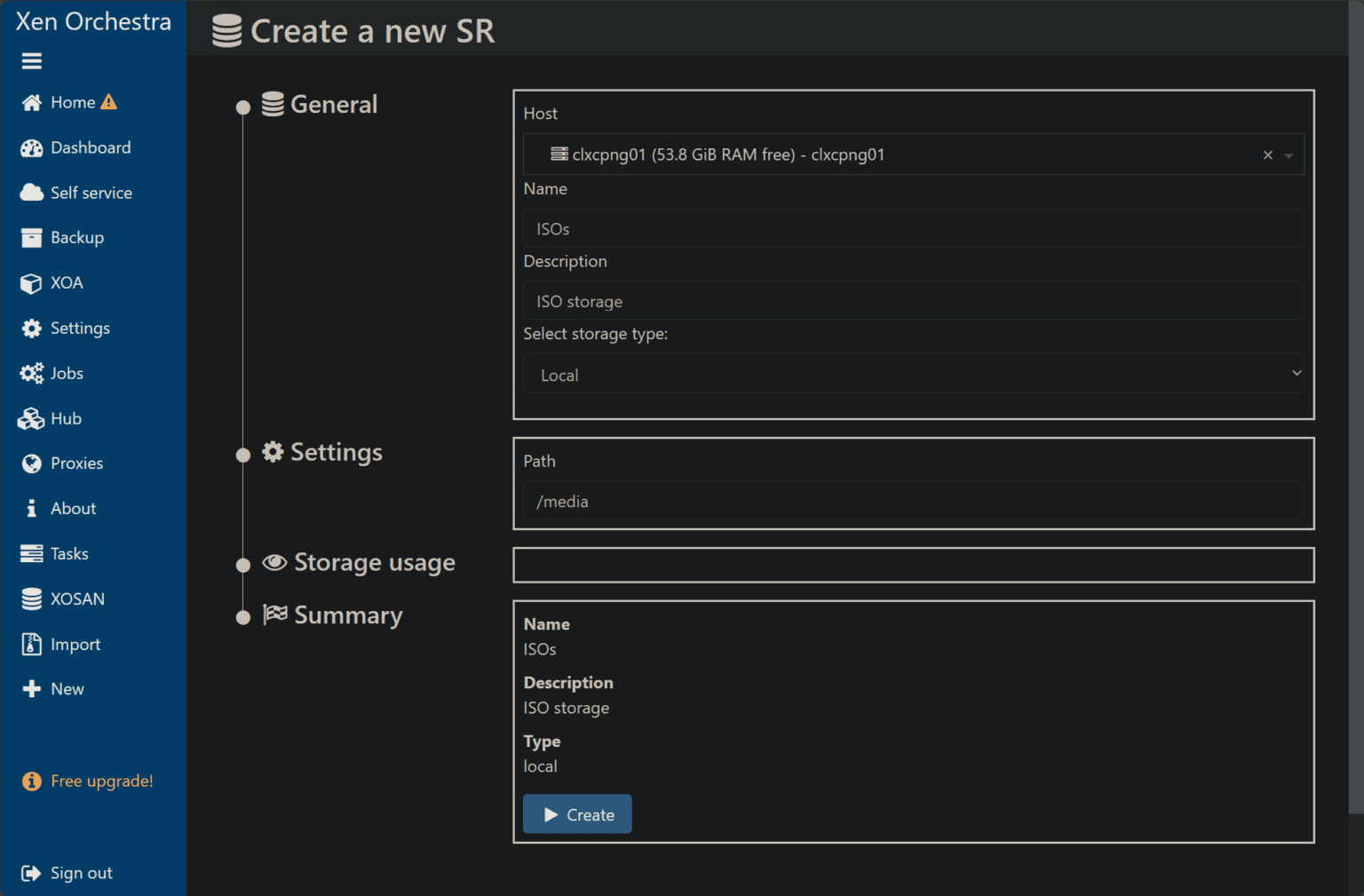1364x896 pixels.
Task: Open the Hub
Action: pos(63,418)
